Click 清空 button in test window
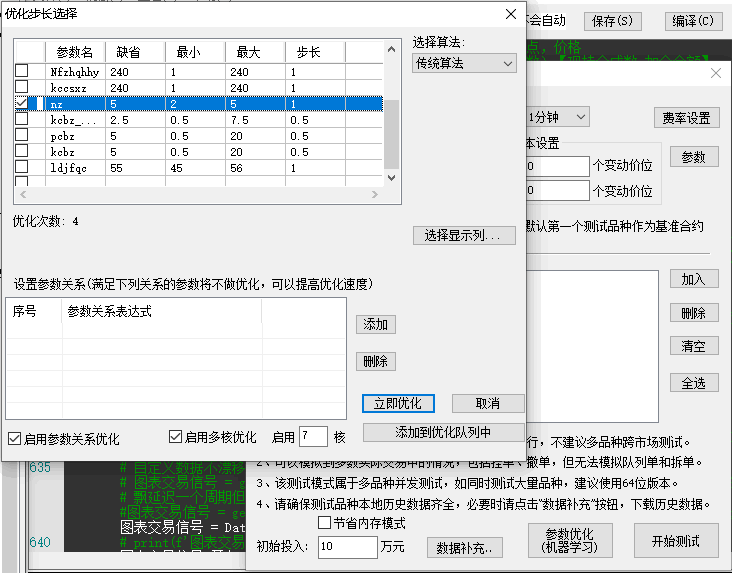Screen dimensions: 732x573 tap(694, 346)
